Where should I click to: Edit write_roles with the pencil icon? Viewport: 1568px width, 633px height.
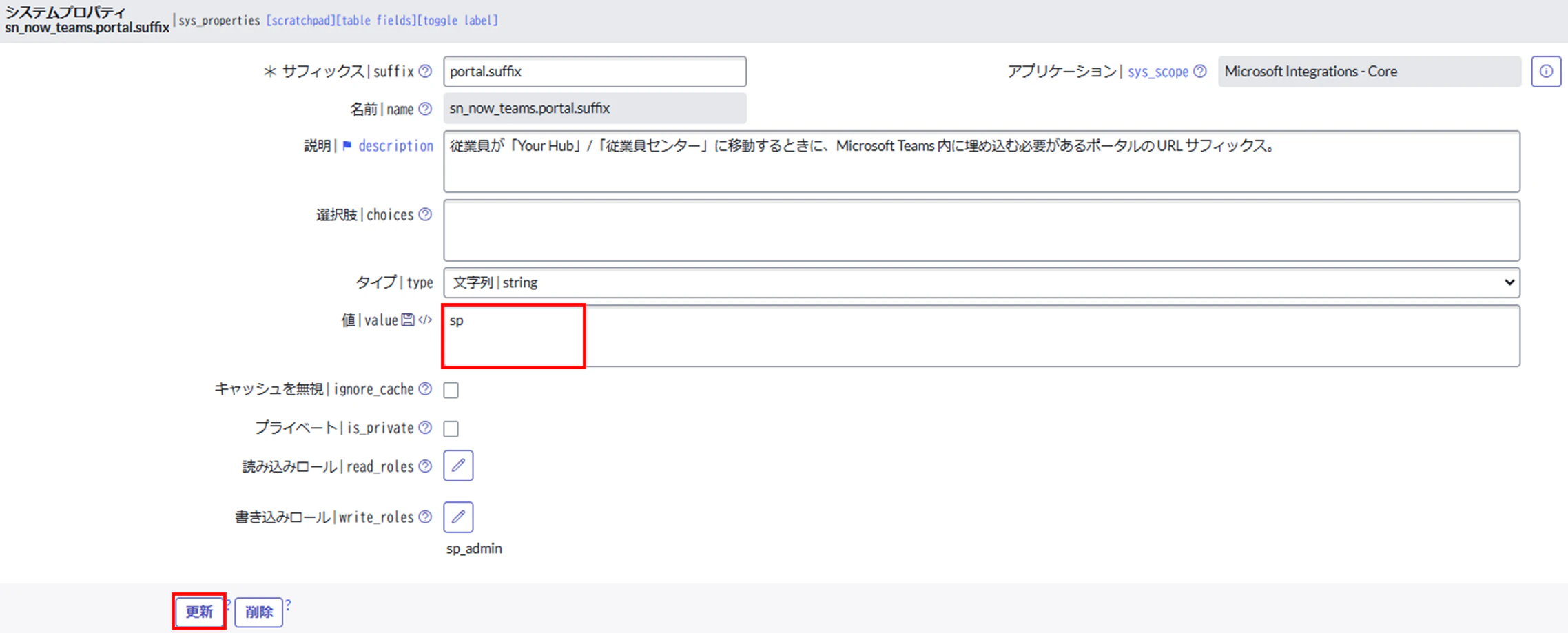pos(458,517)
